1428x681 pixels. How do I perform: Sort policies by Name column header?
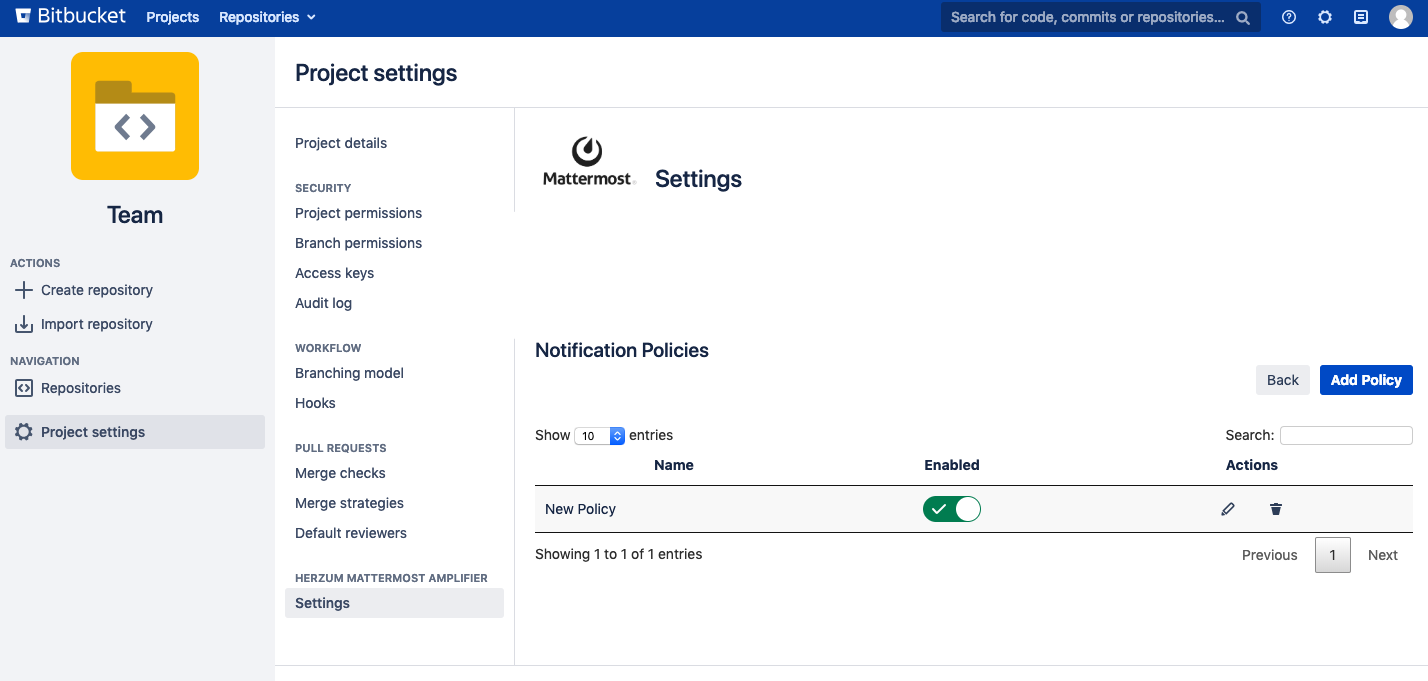673,465
